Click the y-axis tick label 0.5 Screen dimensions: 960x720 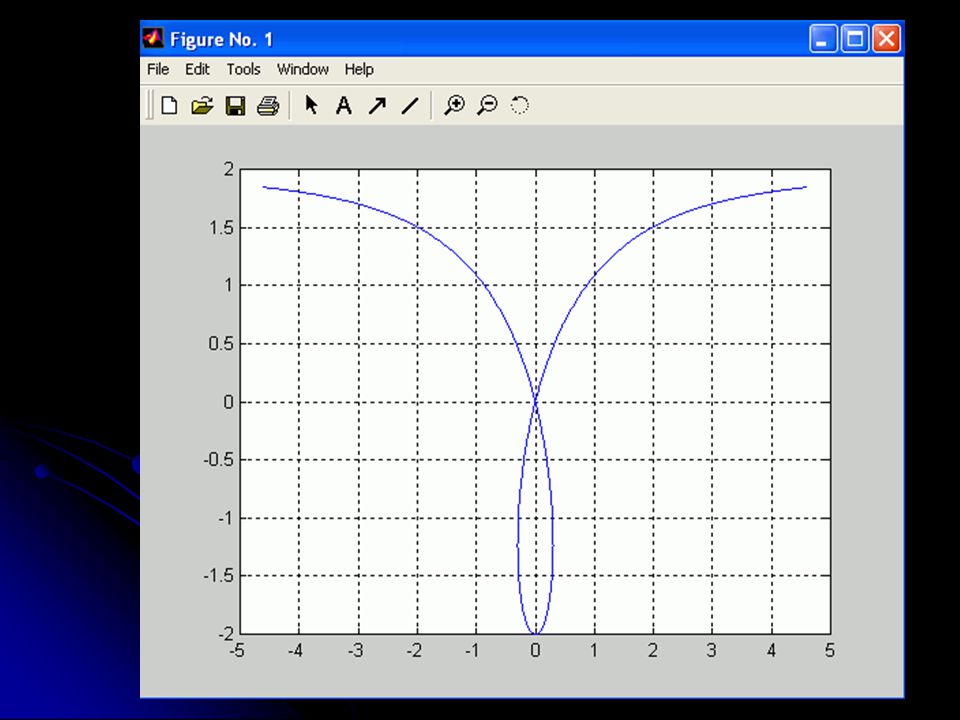(x=221, y=343)
